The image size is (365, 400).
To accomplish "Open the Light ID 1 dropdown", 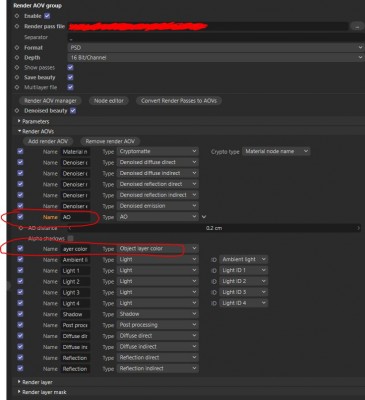I will click(x=244, y=270).
